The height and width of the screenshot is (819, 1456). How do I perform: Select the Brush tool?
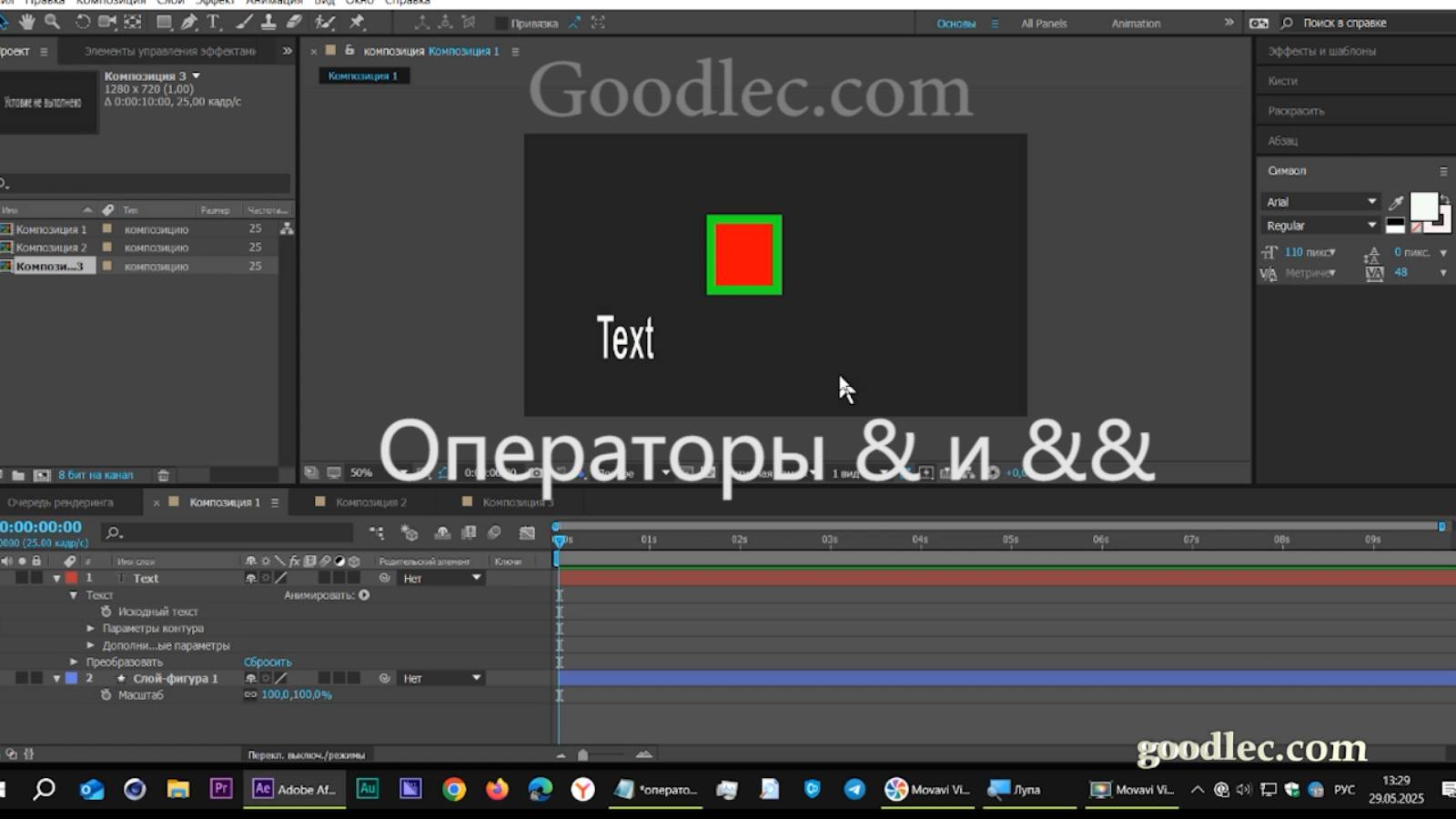point(243,23)
